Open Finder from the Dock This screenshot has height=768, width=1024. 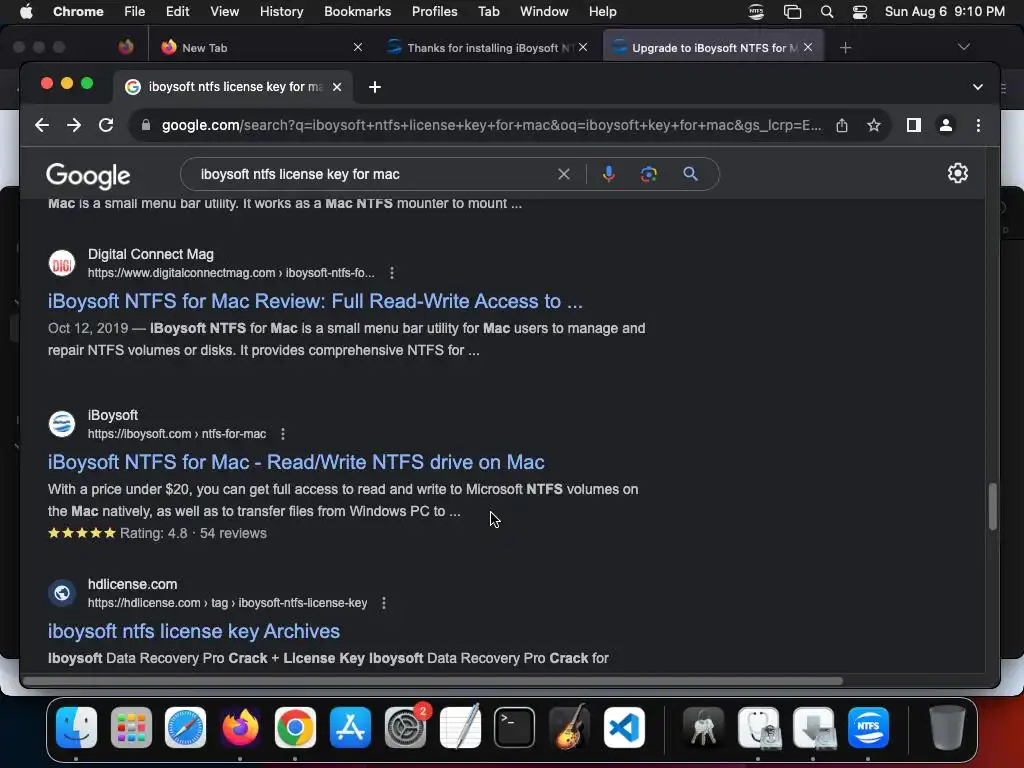[76, 727]
